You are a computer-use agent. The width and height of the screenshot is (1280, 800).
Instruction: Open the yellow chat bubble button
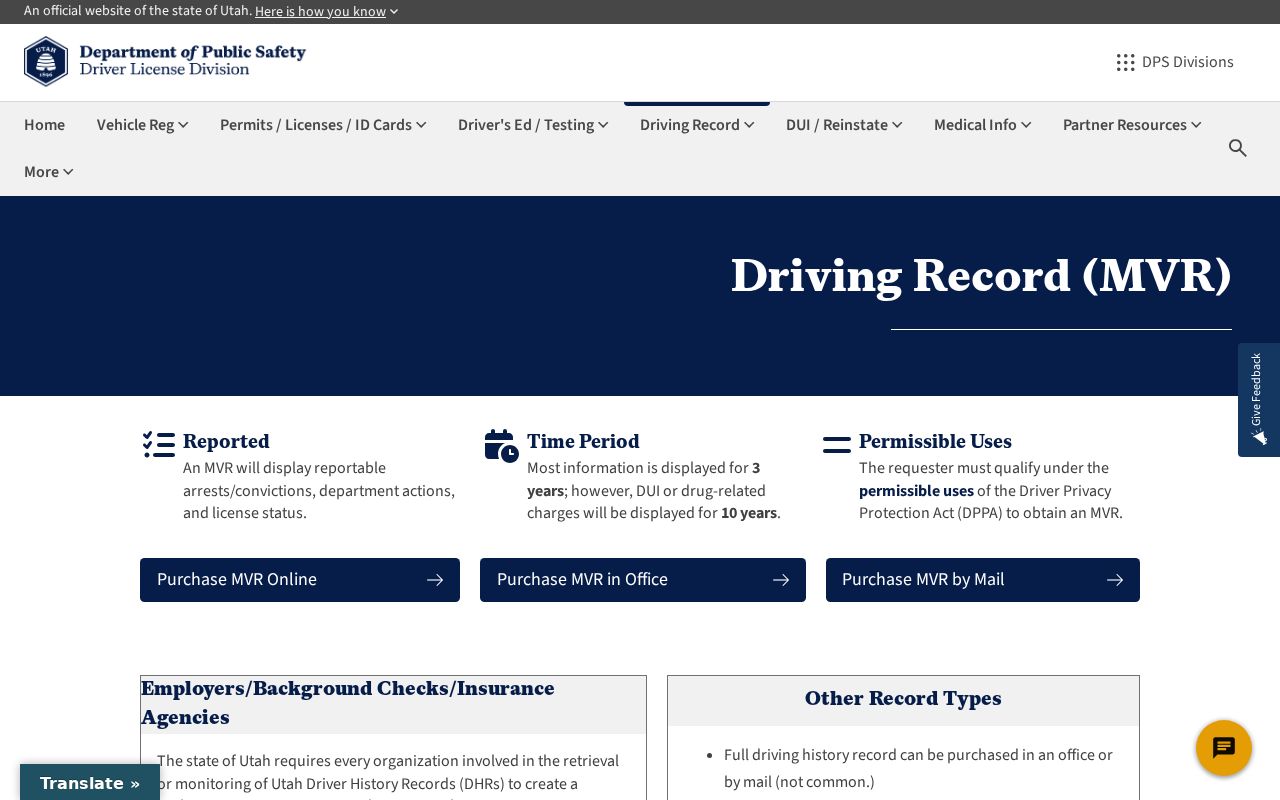point(1224,748)
